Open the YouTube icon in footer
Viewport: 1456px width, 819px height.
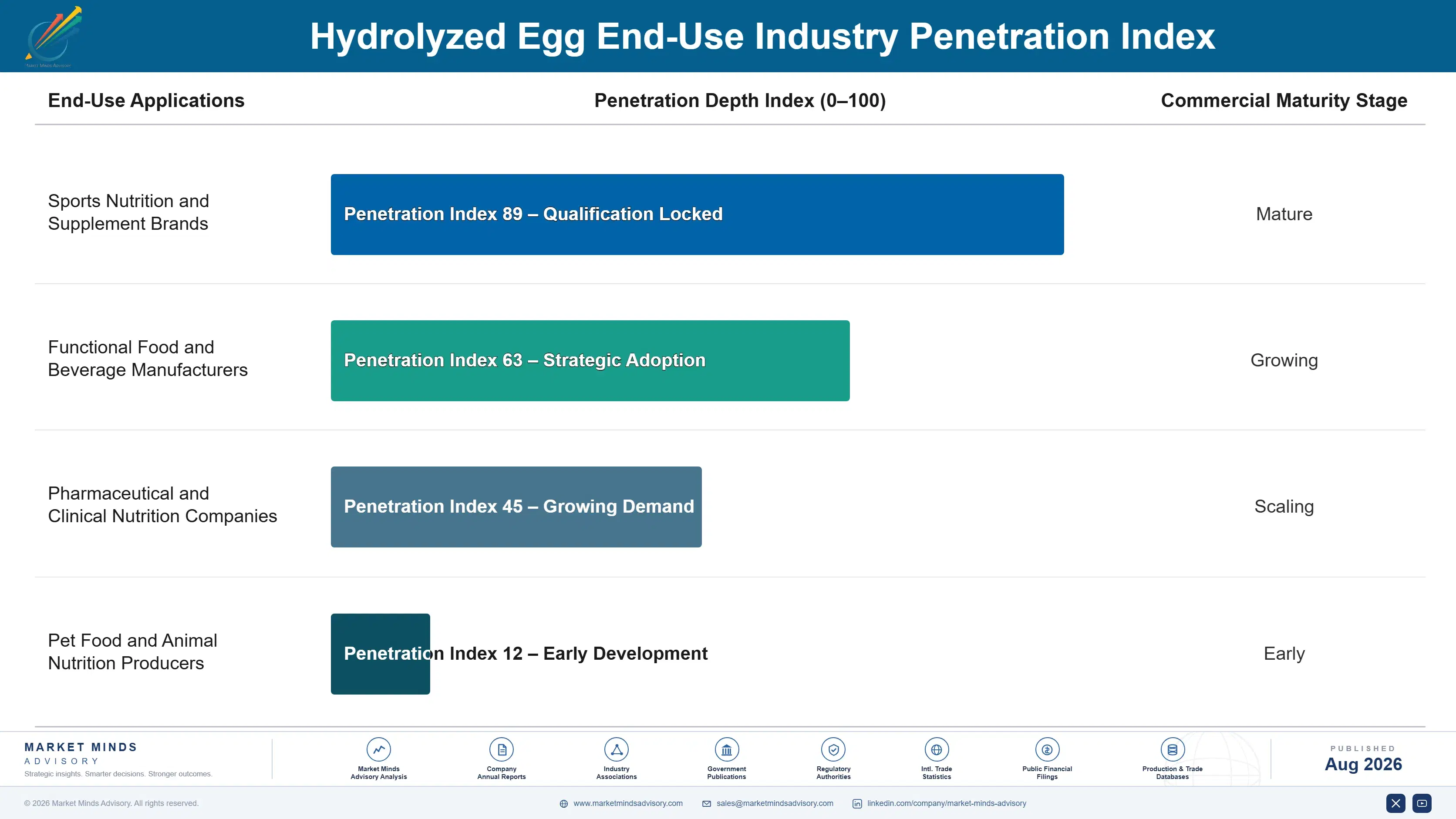1422,803
